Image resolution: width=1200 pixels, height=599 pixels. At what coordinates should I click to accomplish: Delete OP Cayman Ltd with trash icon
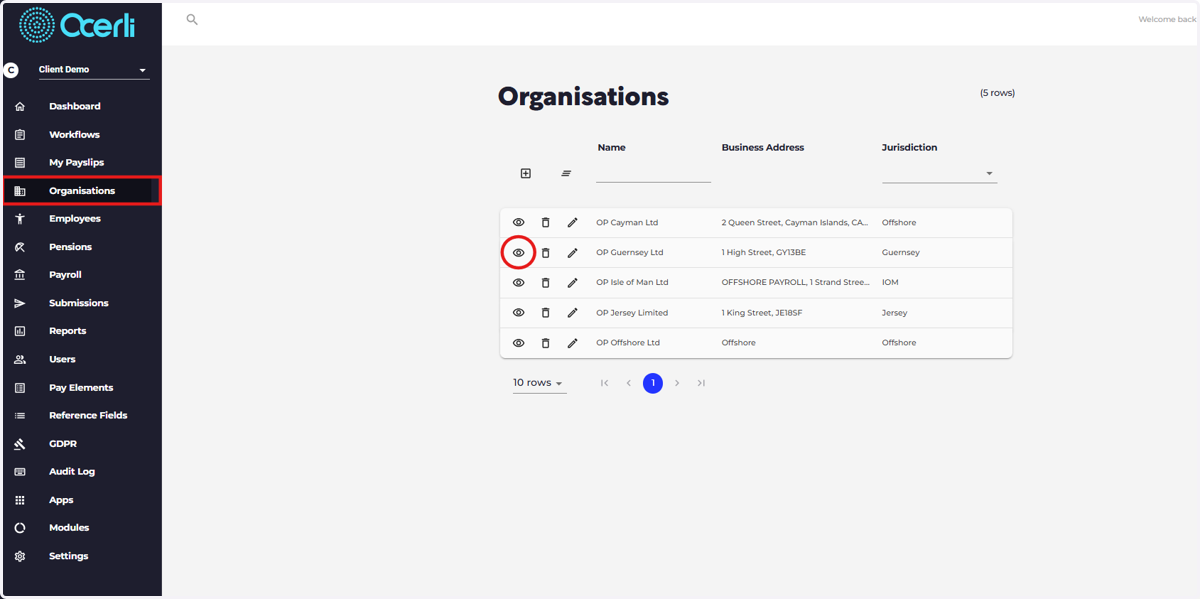[x=546, y=222]
